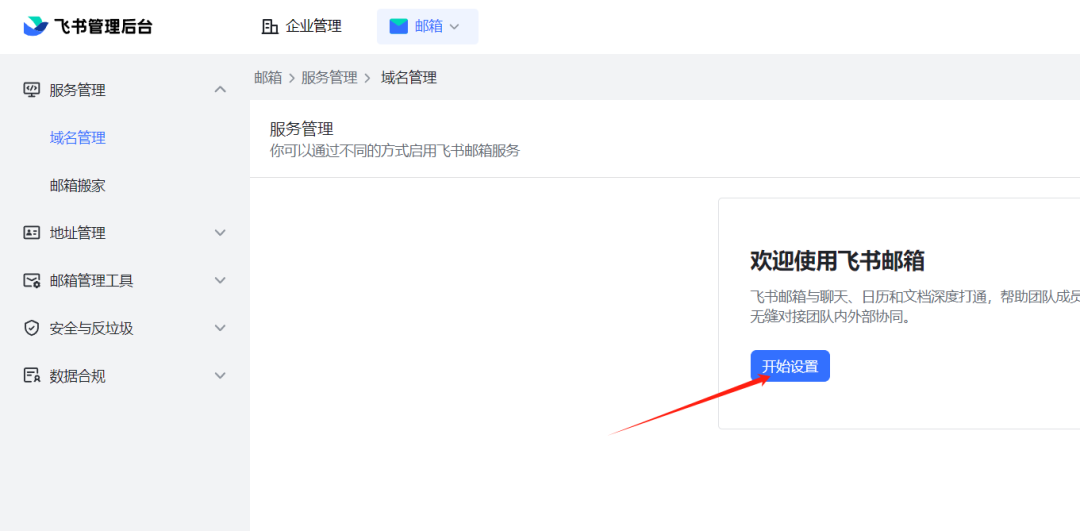This screenshot has width=1080, height=531.
Task: Go to 邮箱 in the breadcrumb
Action: coord(268,78)
